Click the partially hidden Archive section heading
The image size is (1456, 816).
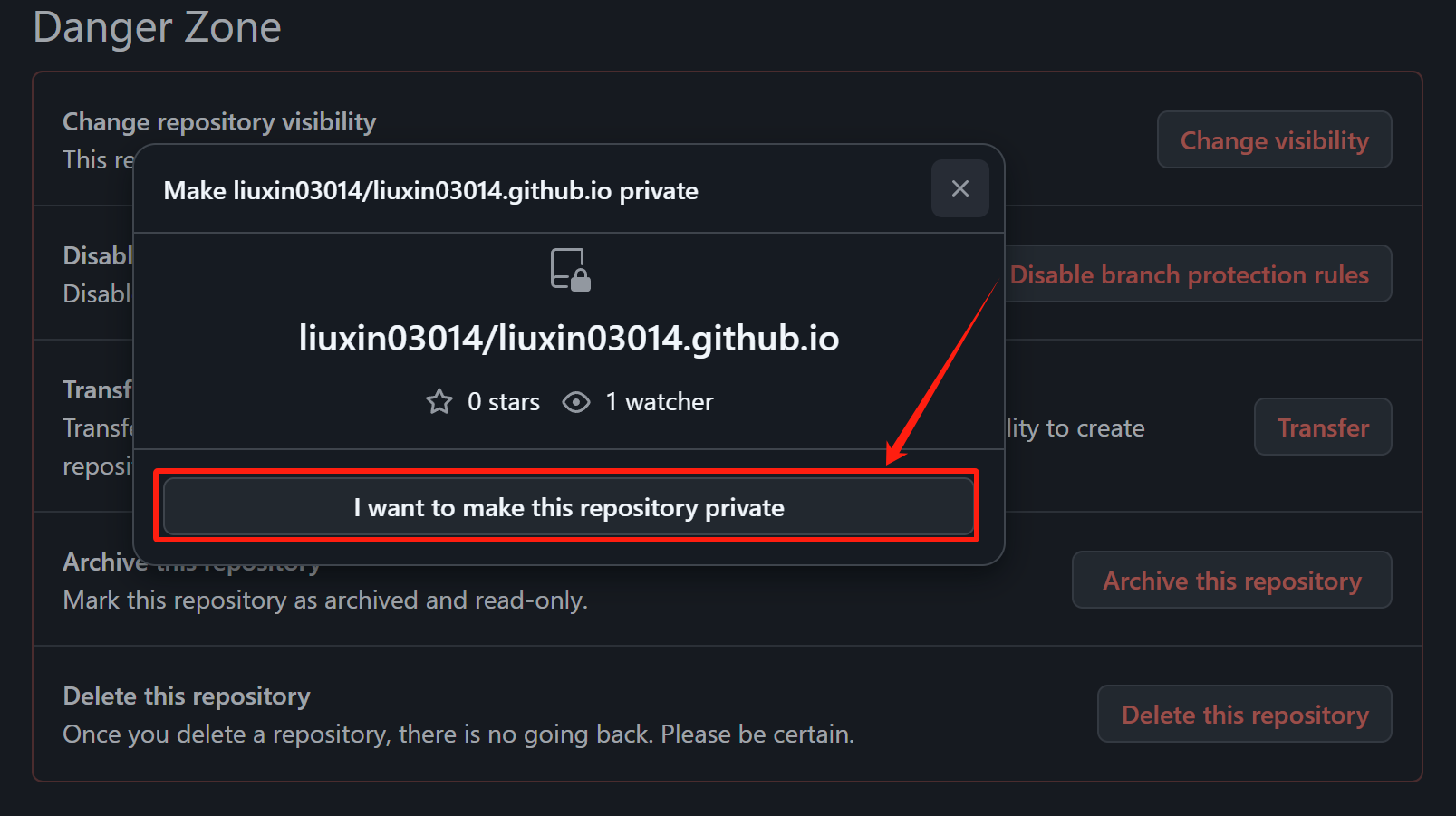[105, 562]
